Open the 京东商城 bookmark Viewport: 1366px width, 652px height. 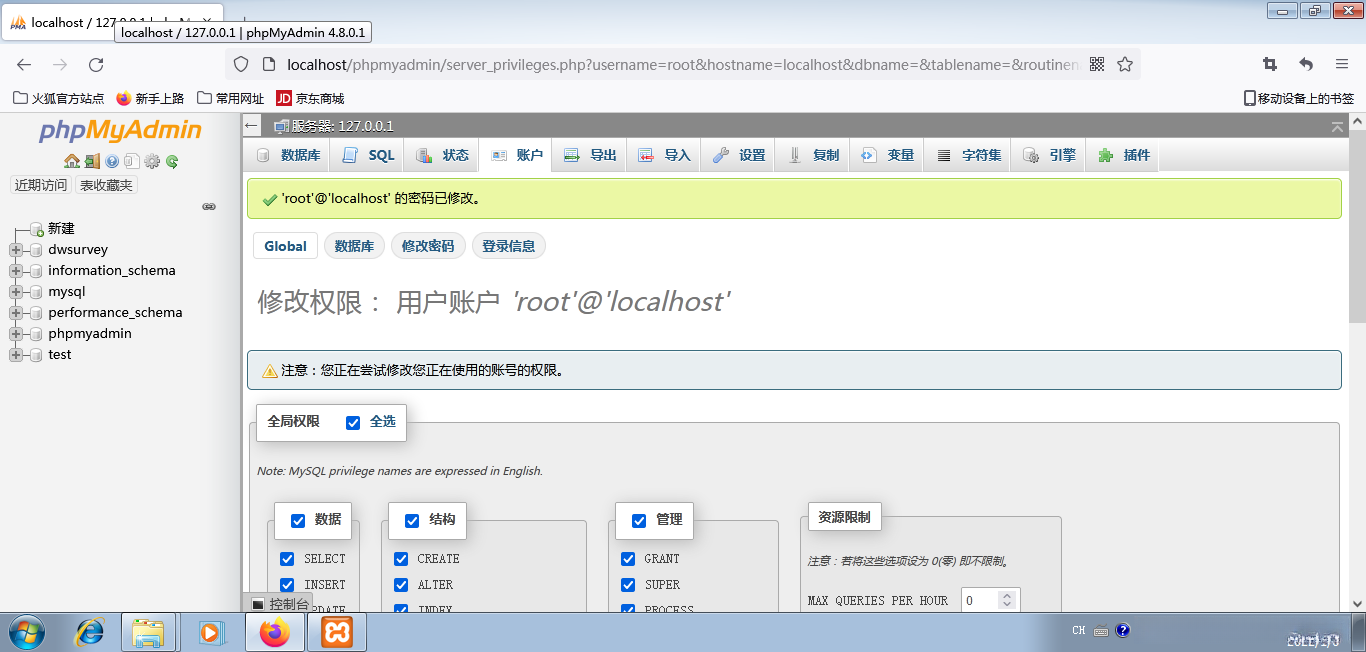(x=310, y=98)
